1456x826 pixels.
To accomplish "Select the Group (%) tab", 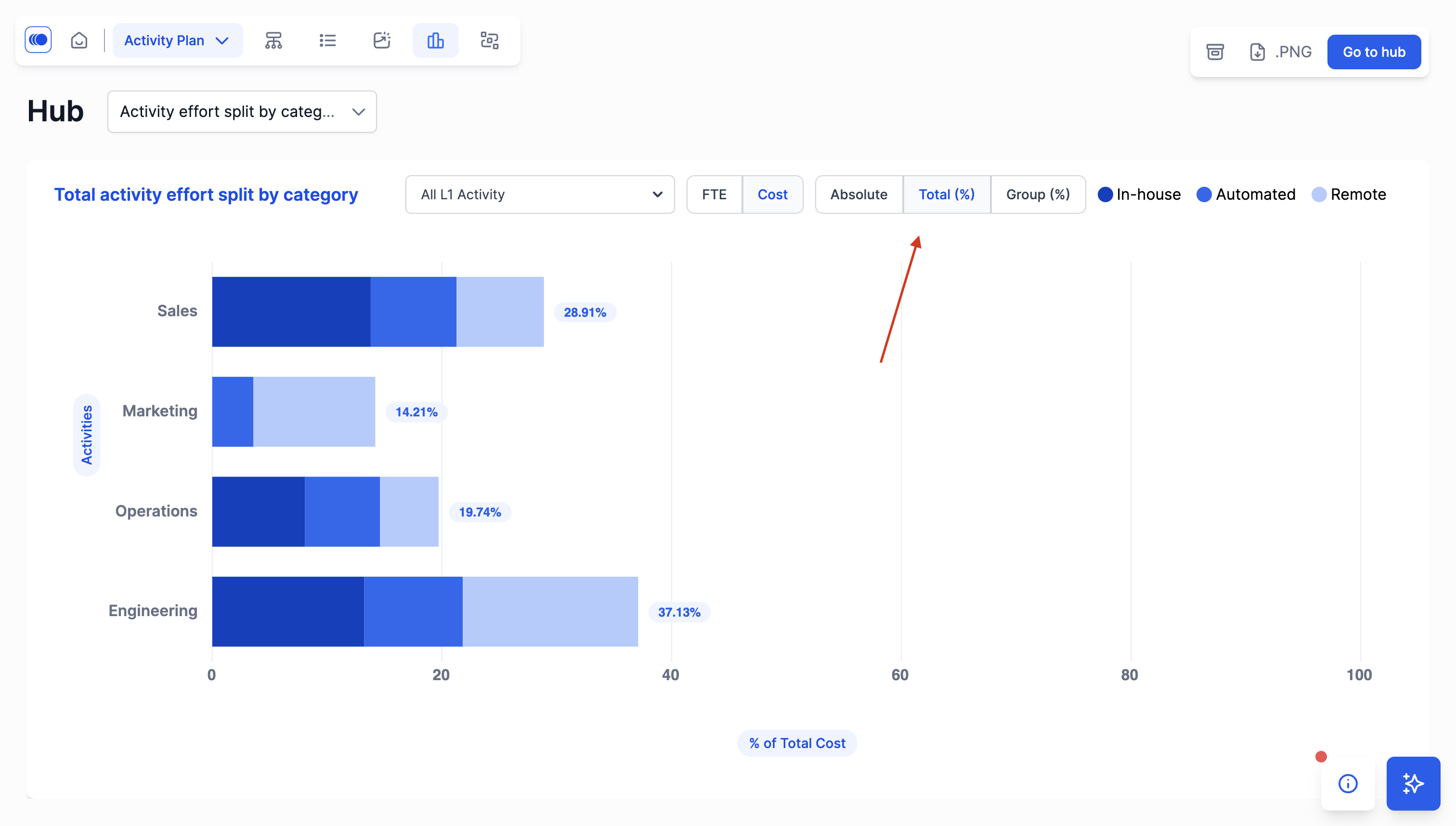I will pyautogui.click(x=1037, y=194).
